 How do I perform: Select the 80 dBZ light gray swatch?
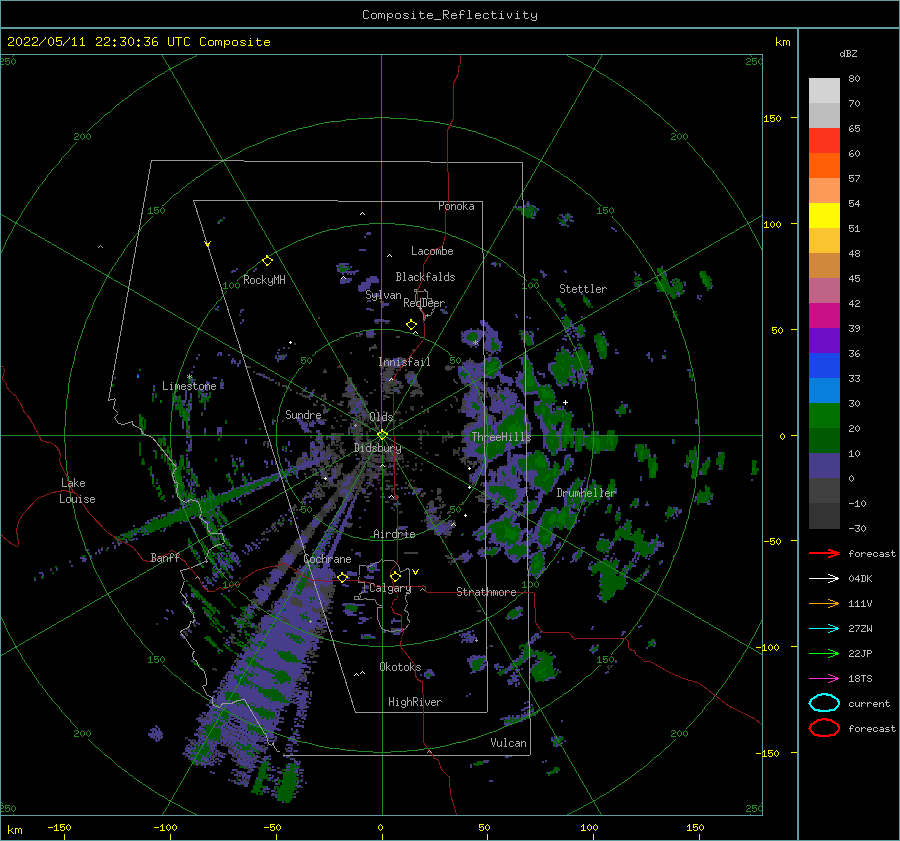click(824, 91)
